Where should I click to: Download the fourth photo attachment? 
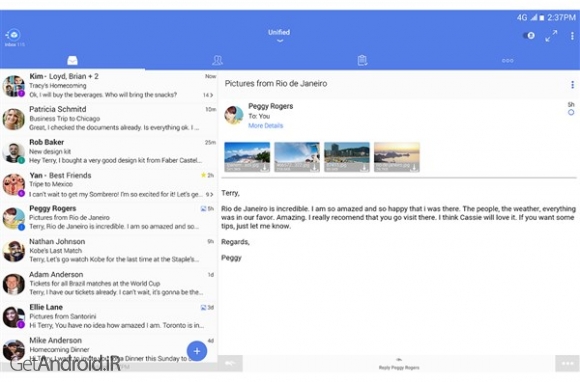[414, 168]
